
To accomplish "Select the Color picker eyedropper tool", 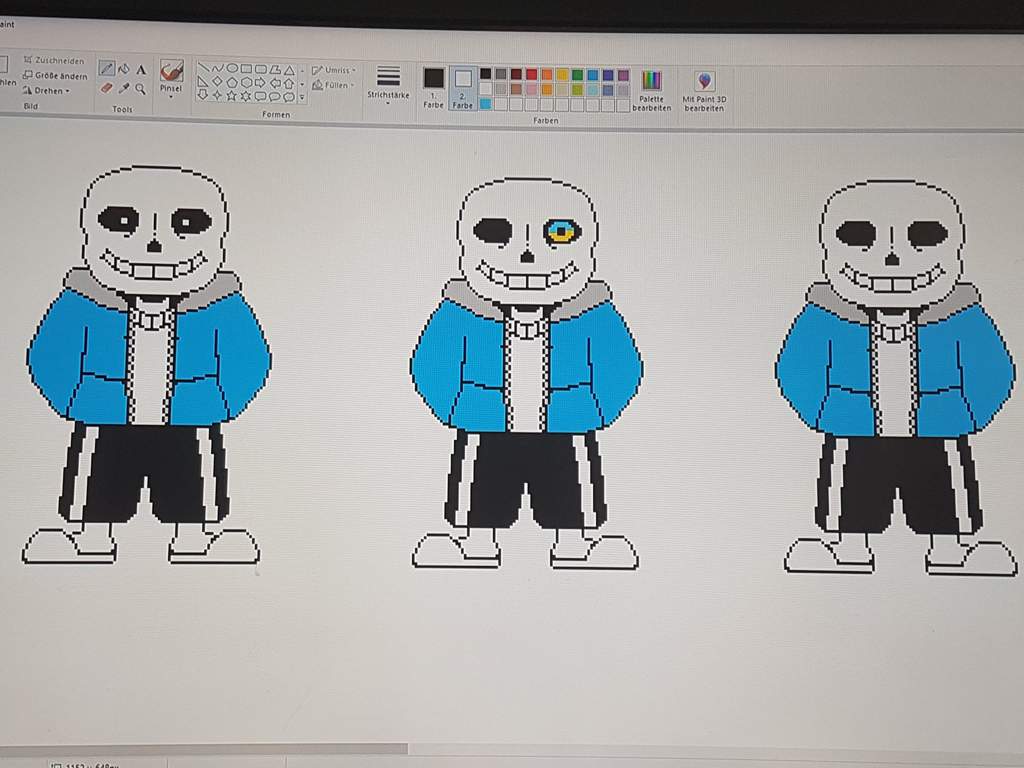I will tap(124, 88).
